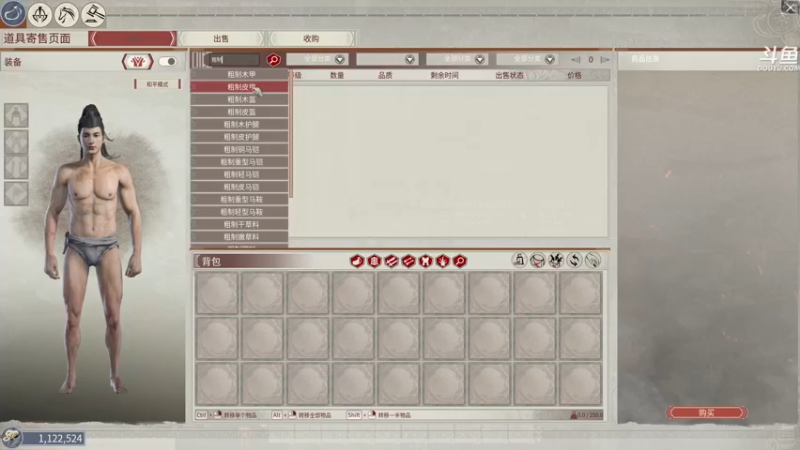Close the trading window with X
800x450 pixels.
coord(790,7)
